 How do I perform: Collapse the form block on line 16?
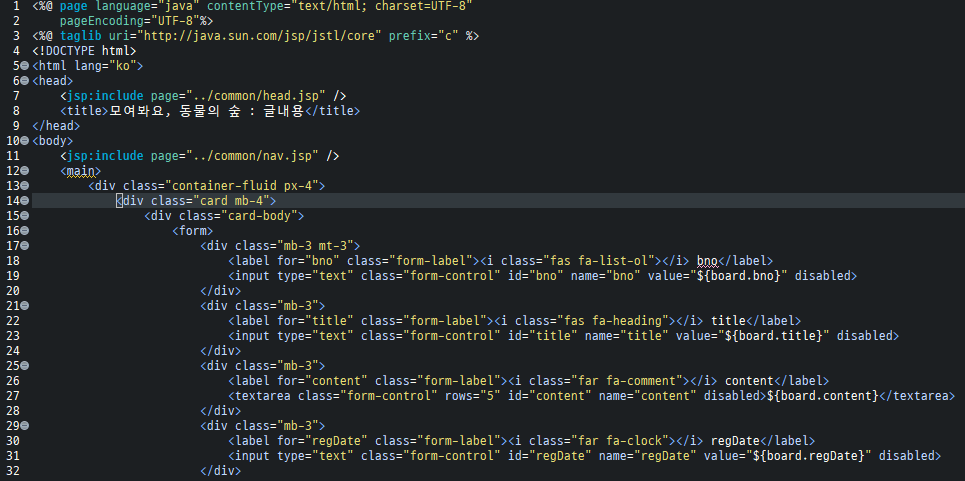point(25,231)
